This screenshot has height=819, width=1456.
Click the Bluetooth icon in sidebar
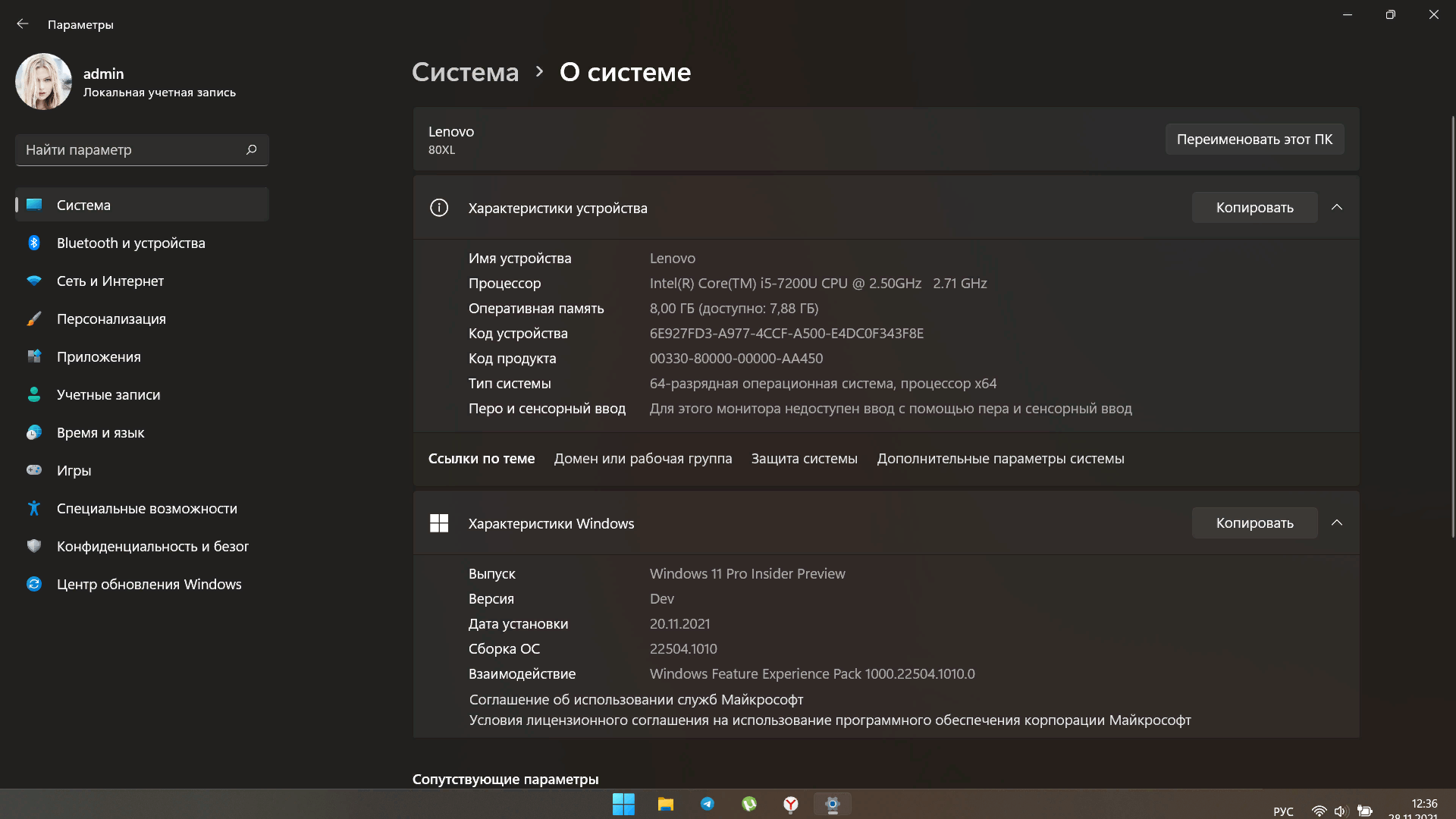pyautogui.click(x=34, y=243)
